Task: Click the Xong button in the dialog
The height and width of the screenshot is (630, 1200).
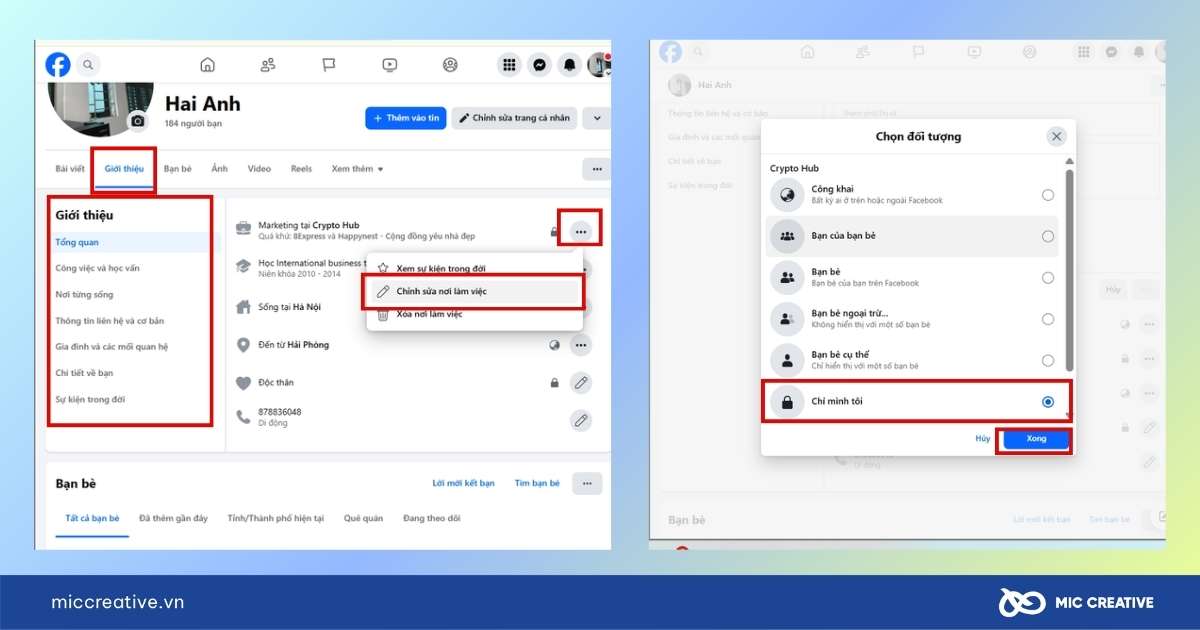Action: (1036, 439)
